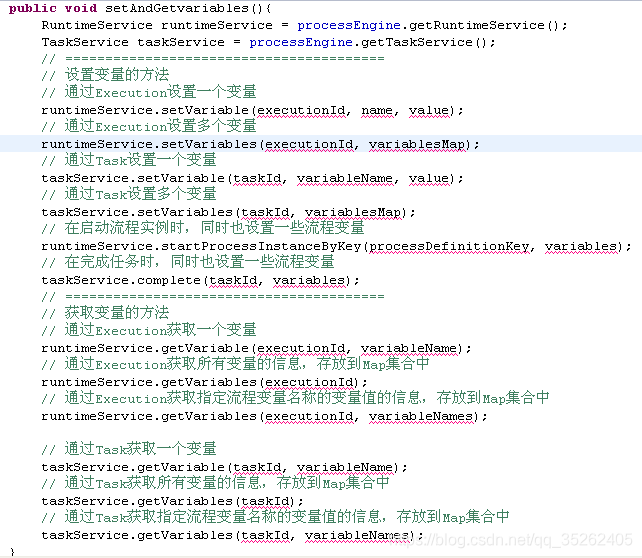Click taskId in taskService.setVariable call
The width and height of the screenshot is (642, 558).
coord(257,178)
